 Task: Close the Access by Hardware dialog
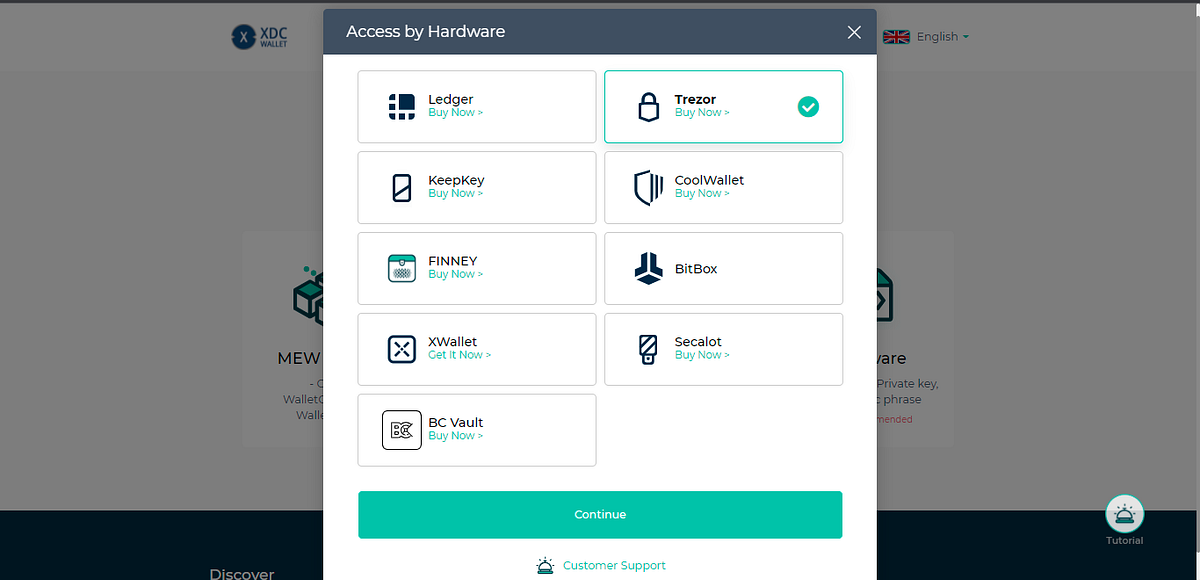pos(854,32)
